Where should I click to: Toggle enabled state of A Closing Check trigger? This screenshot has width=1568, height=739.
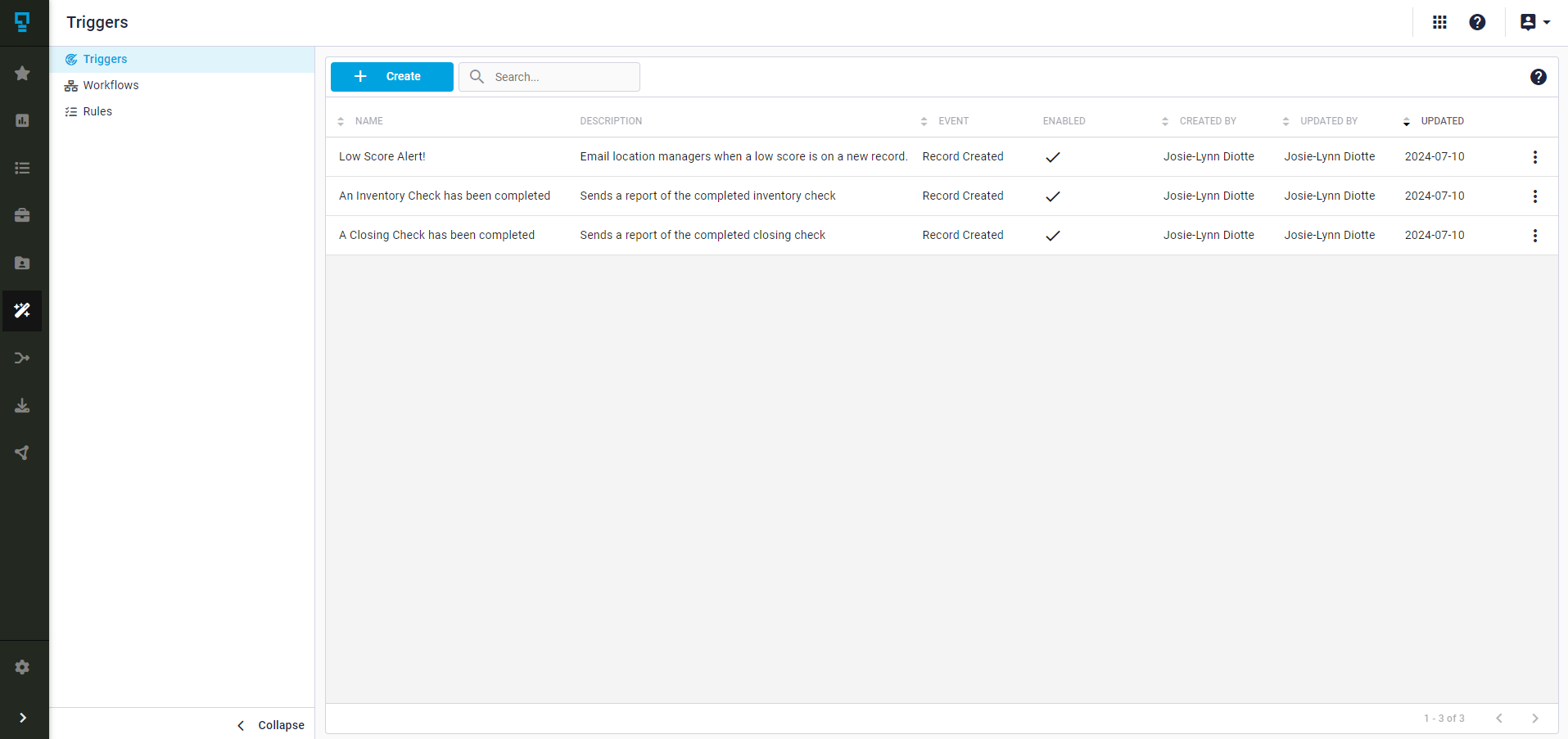[1053, 235]
